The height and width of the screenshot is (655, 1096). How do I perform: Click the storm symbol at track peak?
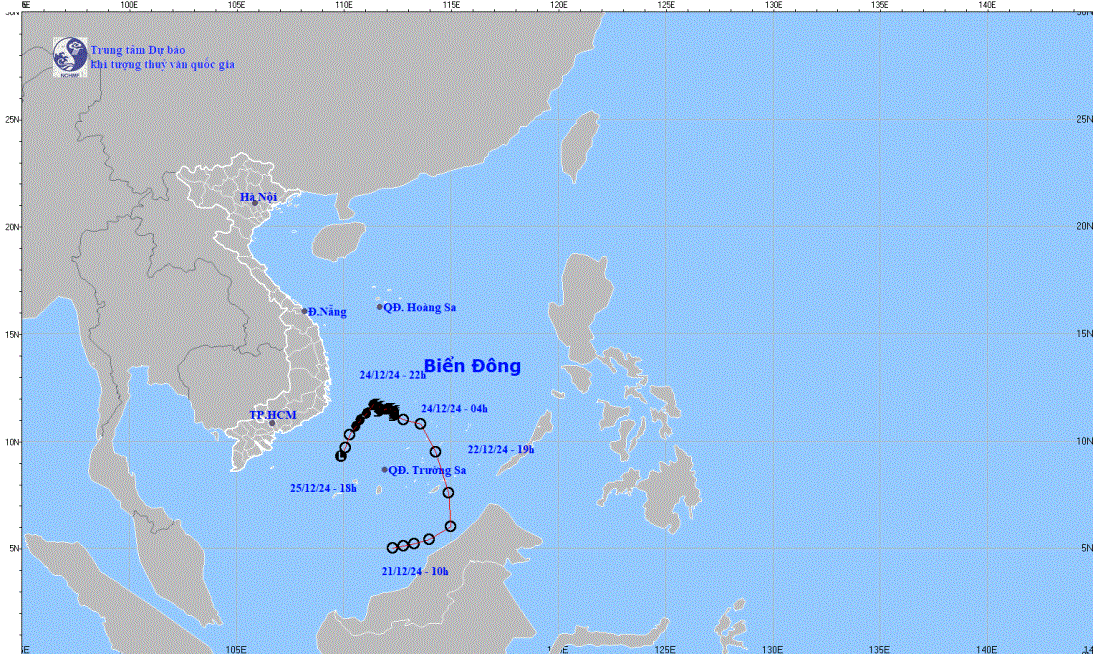(x=375, y=405)
